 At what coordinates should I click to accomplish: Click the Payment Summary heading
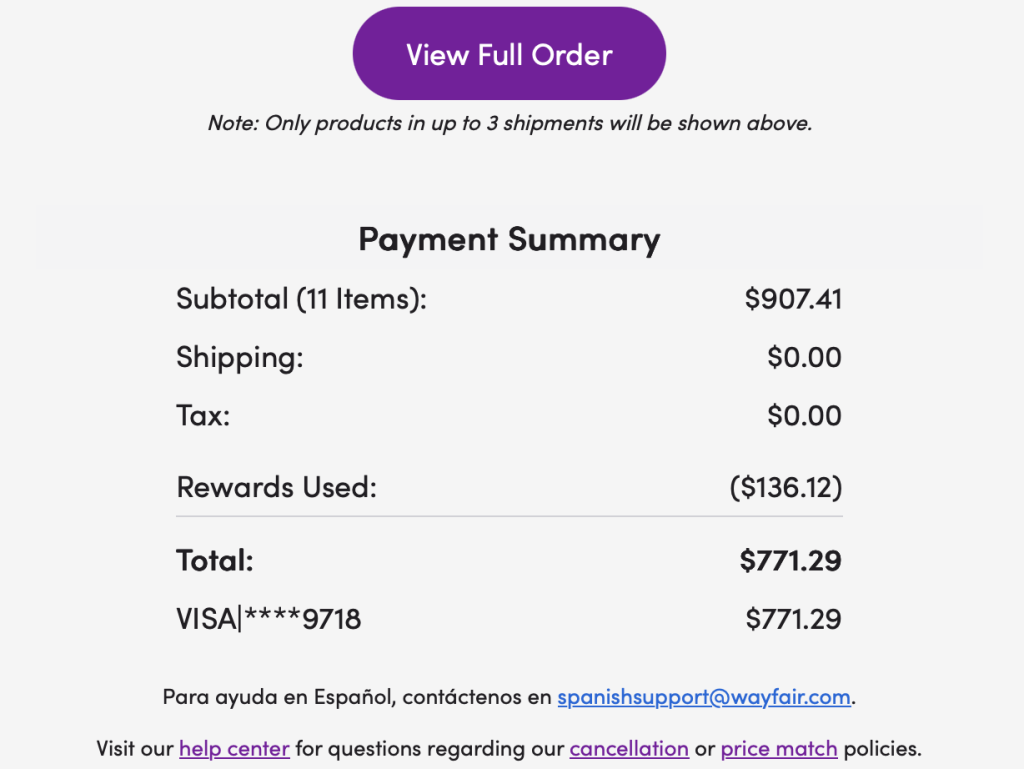click(509, 240)
